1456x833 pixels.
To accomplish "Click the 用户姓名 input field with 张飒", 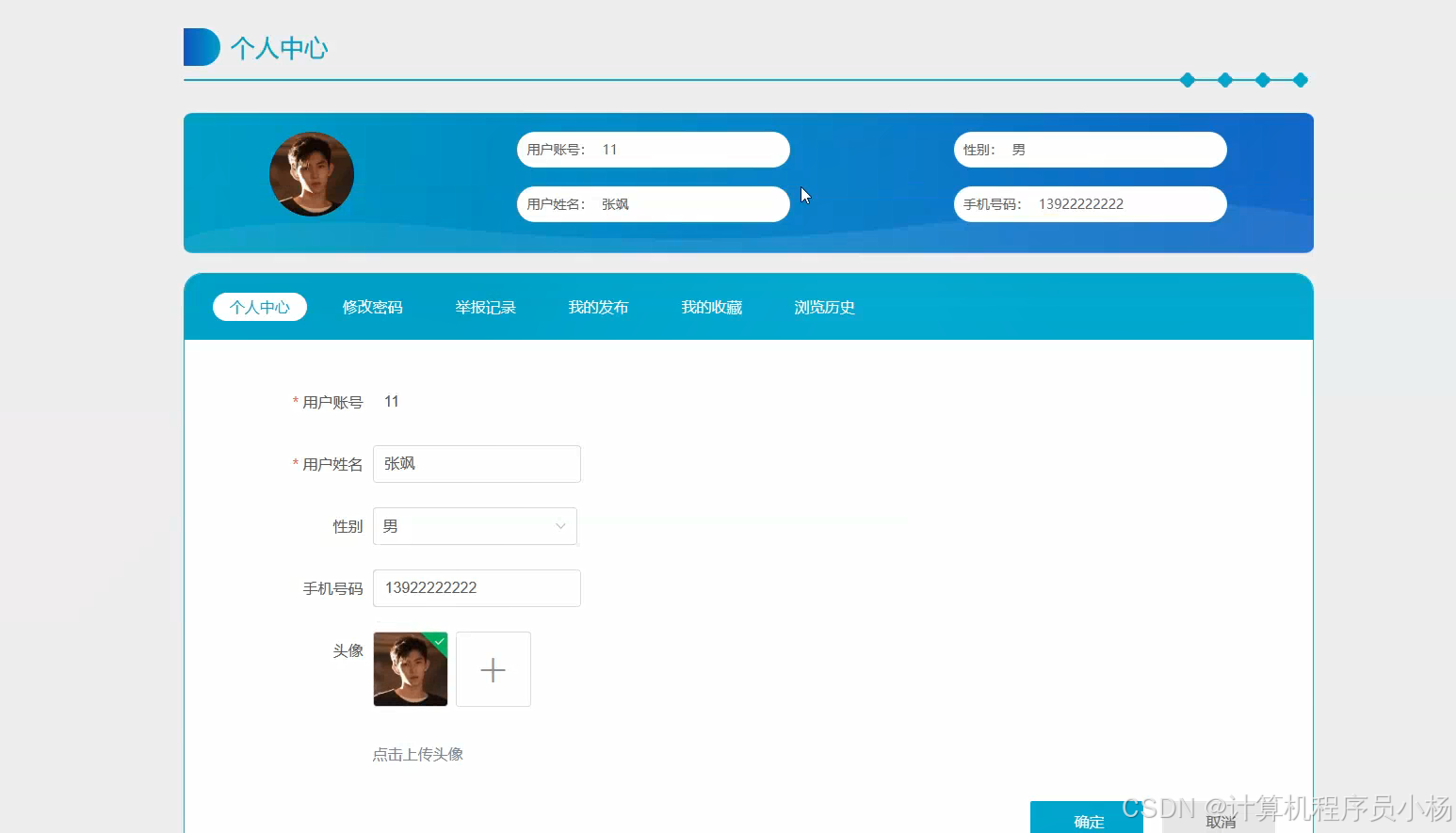I will (477, 464).
